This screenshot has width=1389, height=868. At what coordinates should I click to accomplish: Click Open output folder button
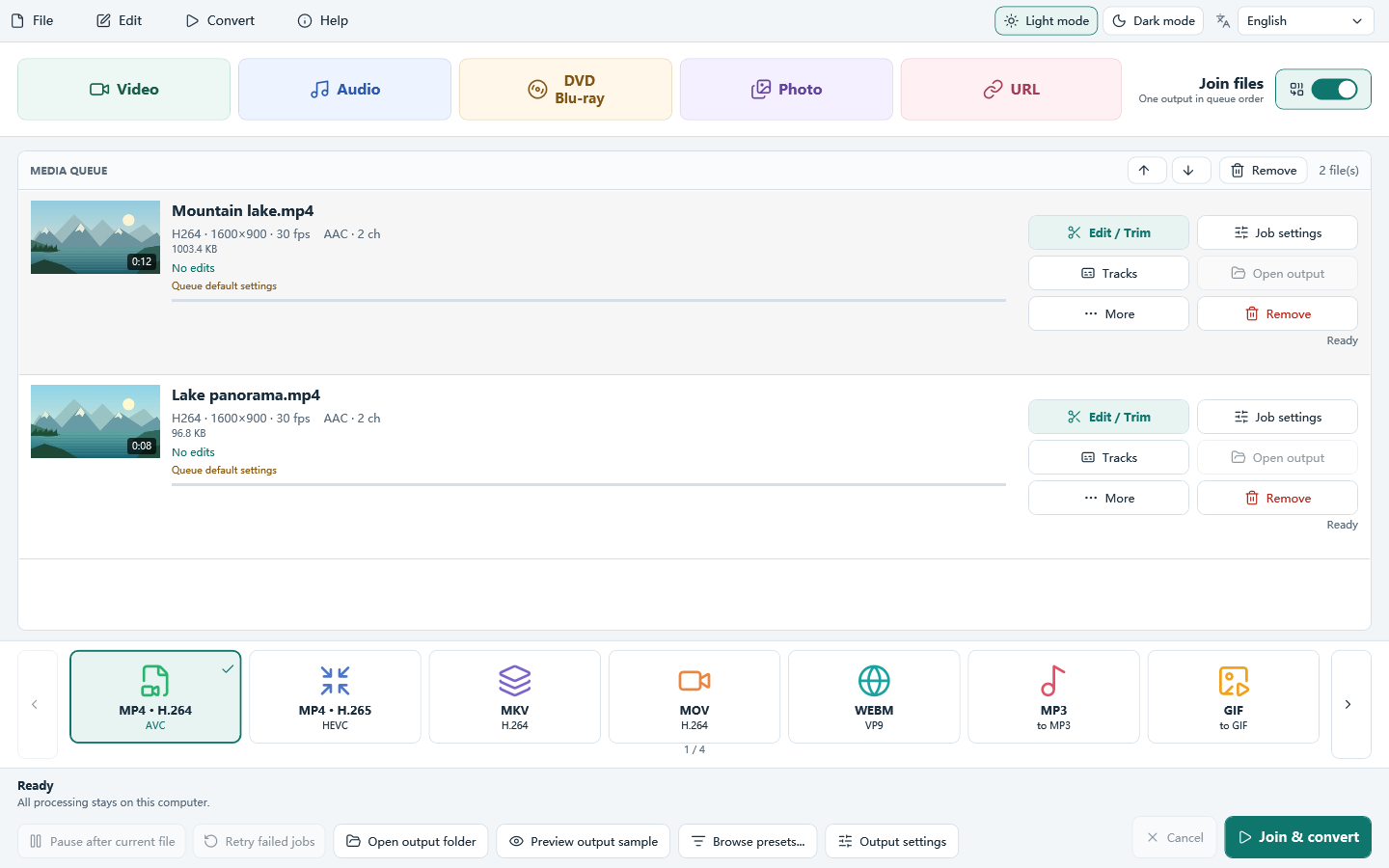pos(411,841)
